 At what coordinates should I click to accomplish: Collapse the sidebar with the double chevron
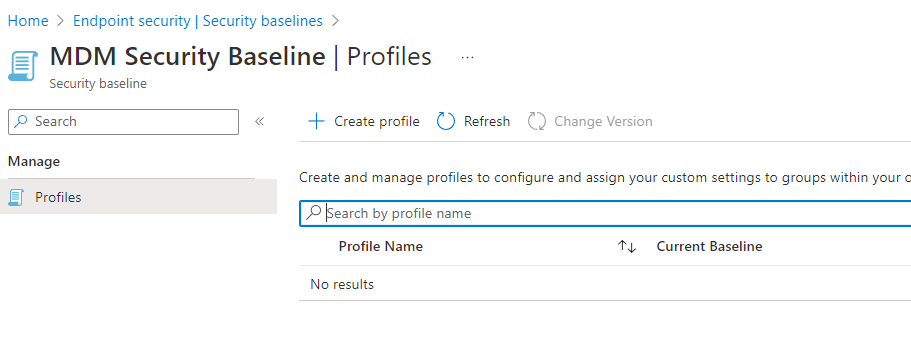point(260,121)
